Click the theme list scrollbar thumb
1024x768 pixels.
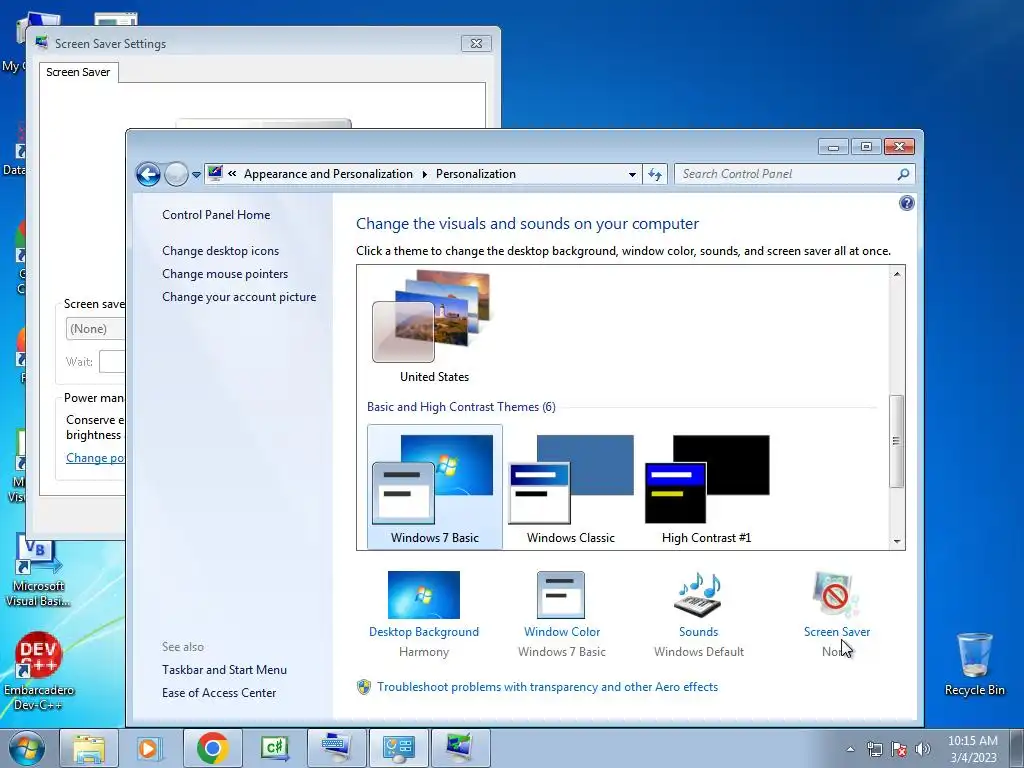897,441
